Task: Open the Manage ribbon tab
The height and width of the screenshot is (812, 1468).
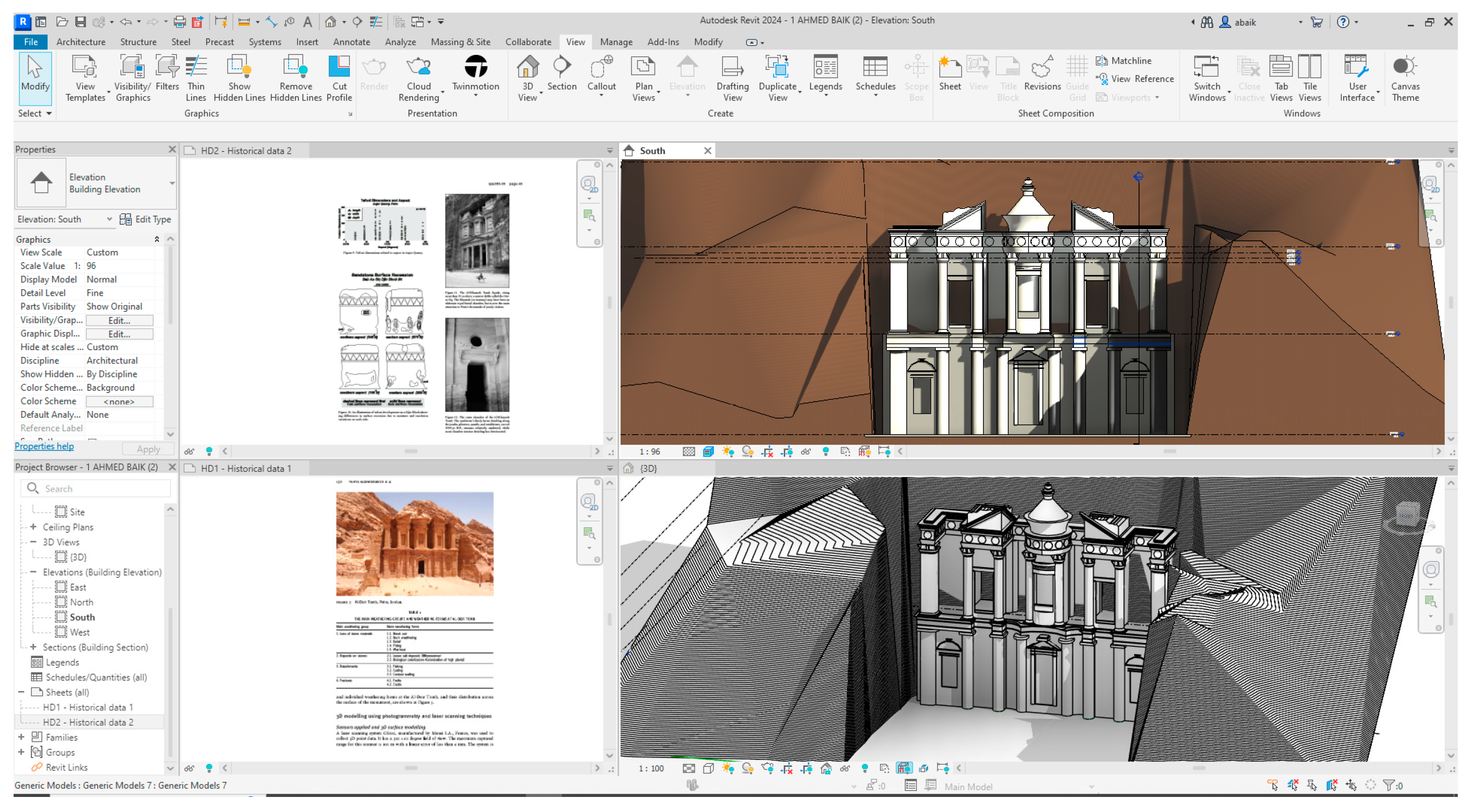Action: [x=616, y=42]
